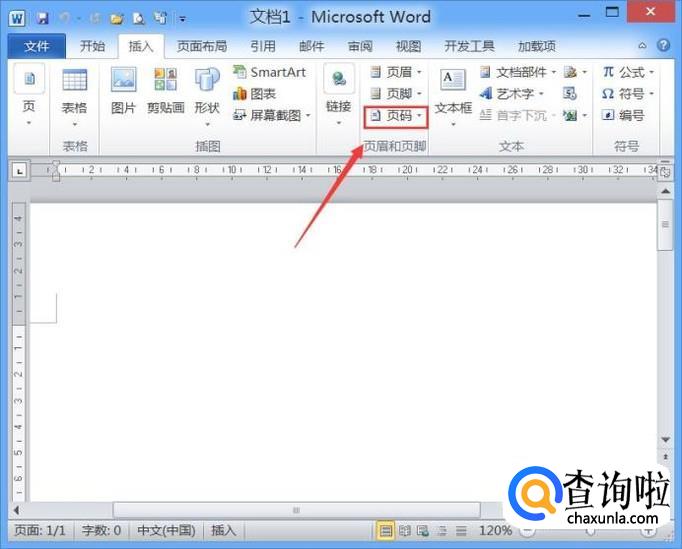Click the previous page double-arrow button
The height and width of the screenshot is (549, 682).
point(665,457)
